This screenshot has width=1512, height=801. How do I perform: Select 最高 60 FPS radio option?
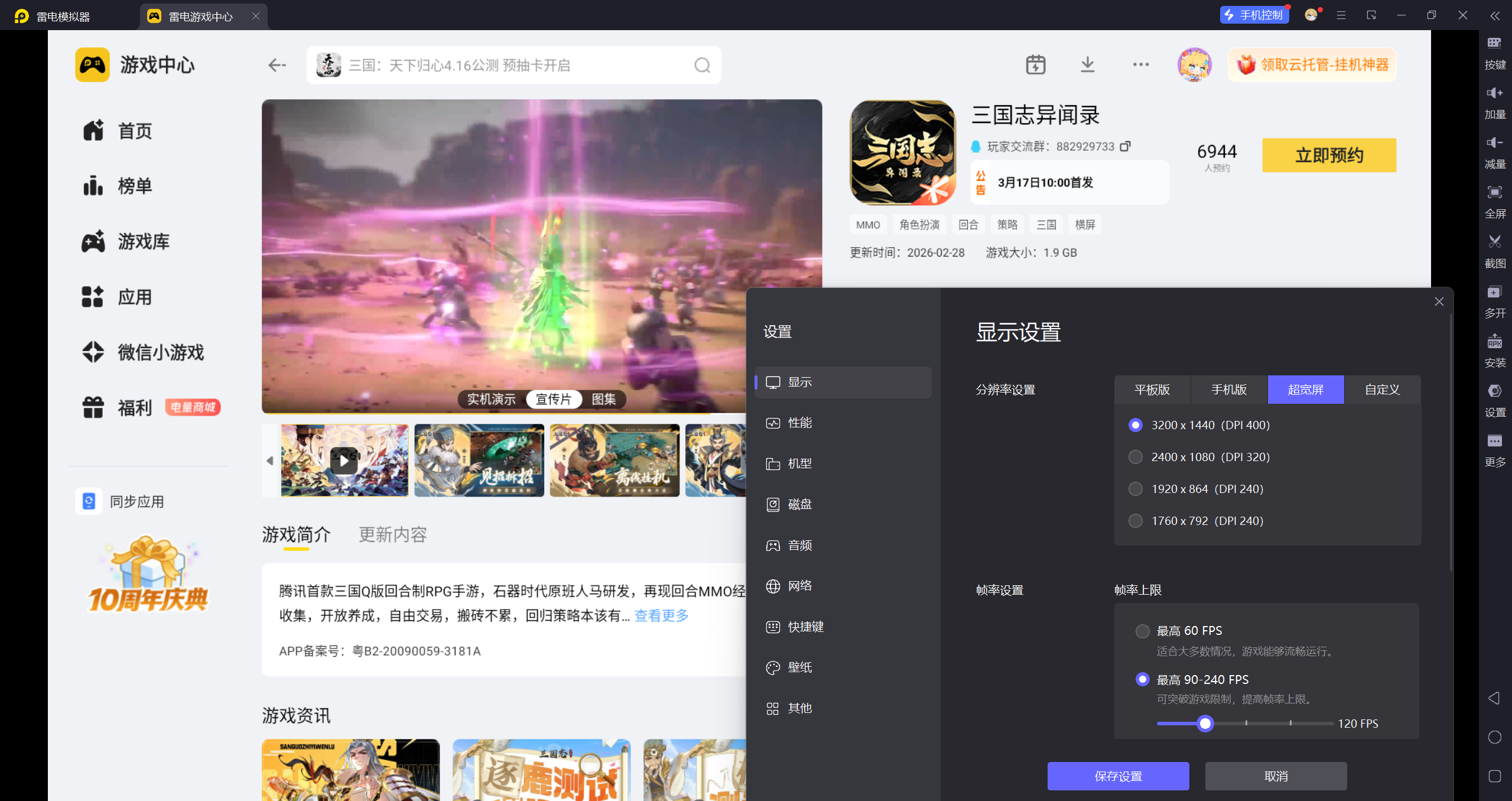1142,631
